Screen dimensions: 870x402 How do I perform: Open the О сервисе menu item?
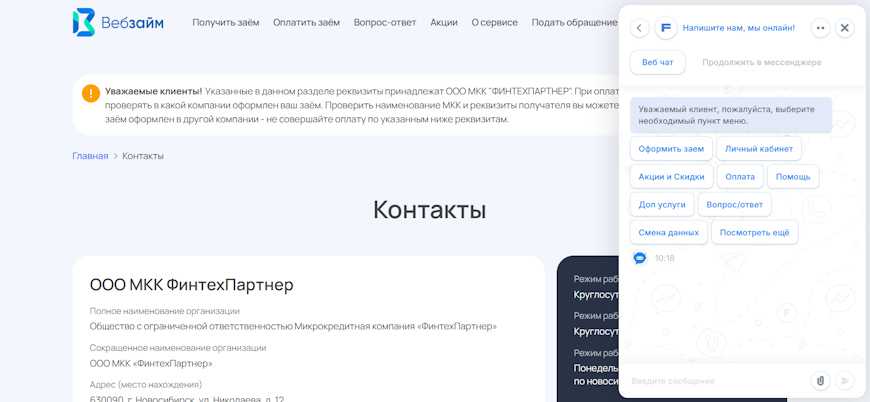494,23
